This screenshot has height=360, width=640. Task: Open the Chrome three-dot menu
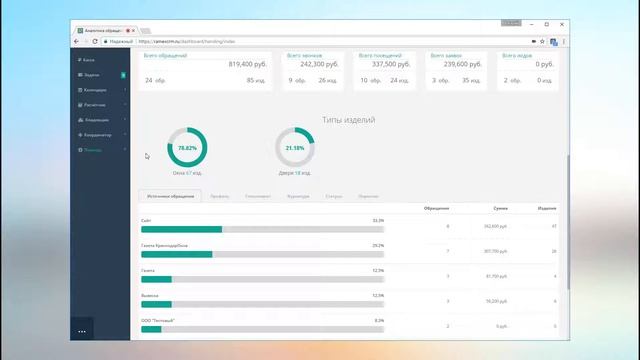(x=564, y=41)
